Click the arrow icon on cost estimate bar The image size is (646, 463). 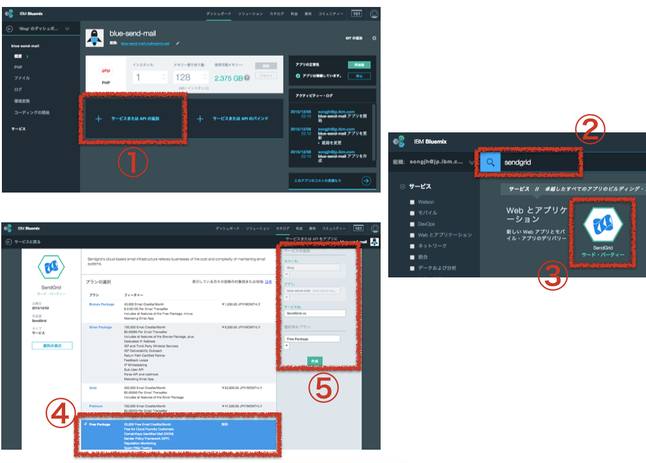[x=366, y=180]
